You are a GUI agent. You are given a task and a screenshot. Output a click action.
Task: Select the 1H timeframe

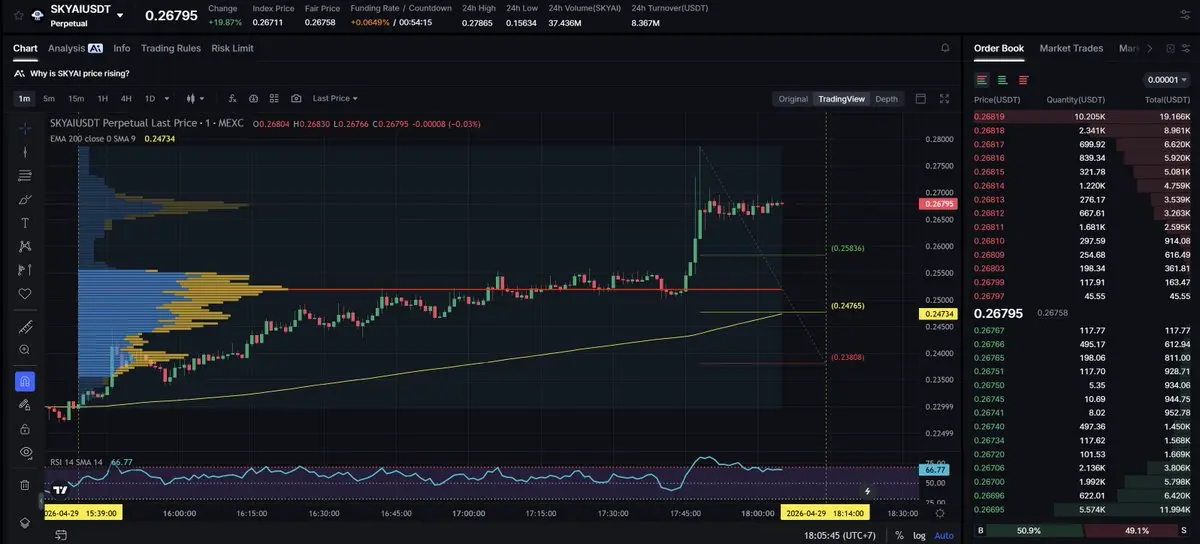point(102,99)
